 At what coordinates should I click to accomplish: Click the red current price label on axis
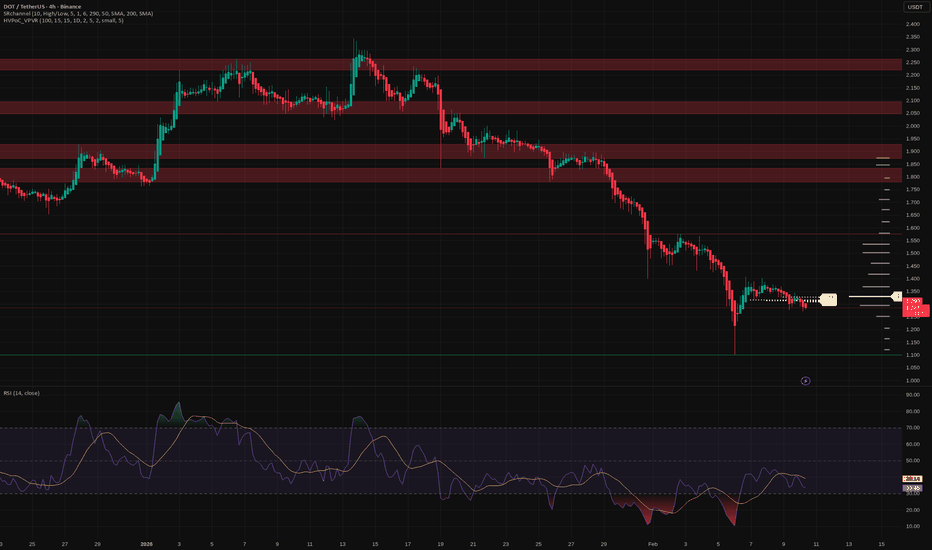point(915,307)
